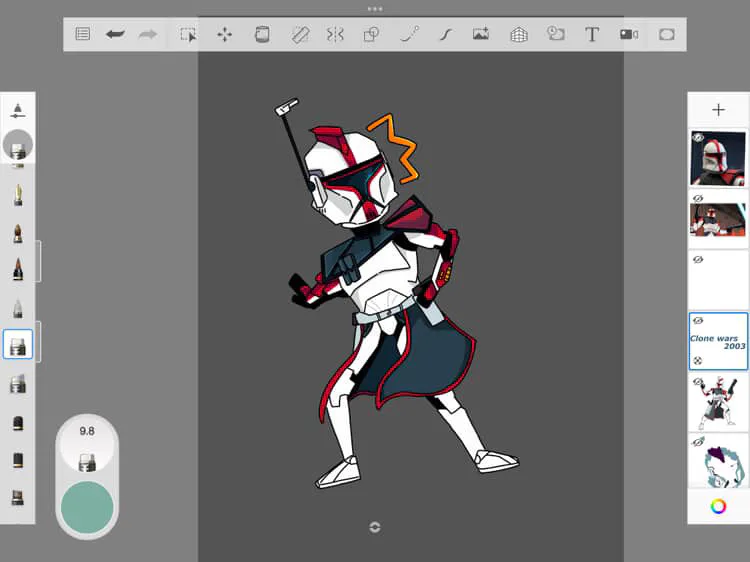Enable the Symmetry tool
The height and width of the screenshot is (562, 750).
(x=335, y=34)
